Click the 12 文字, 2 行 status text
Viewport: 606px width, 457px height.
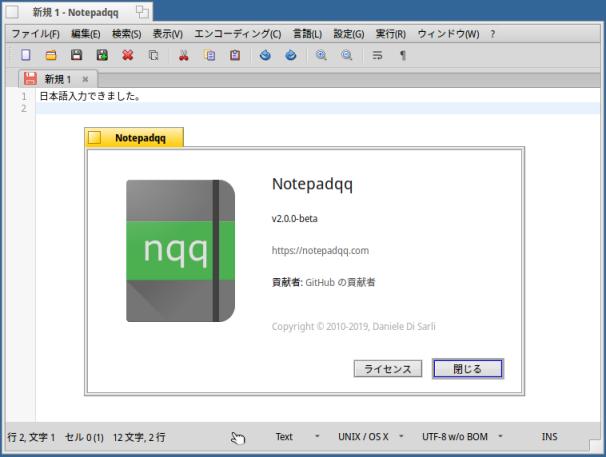[139, 437]
